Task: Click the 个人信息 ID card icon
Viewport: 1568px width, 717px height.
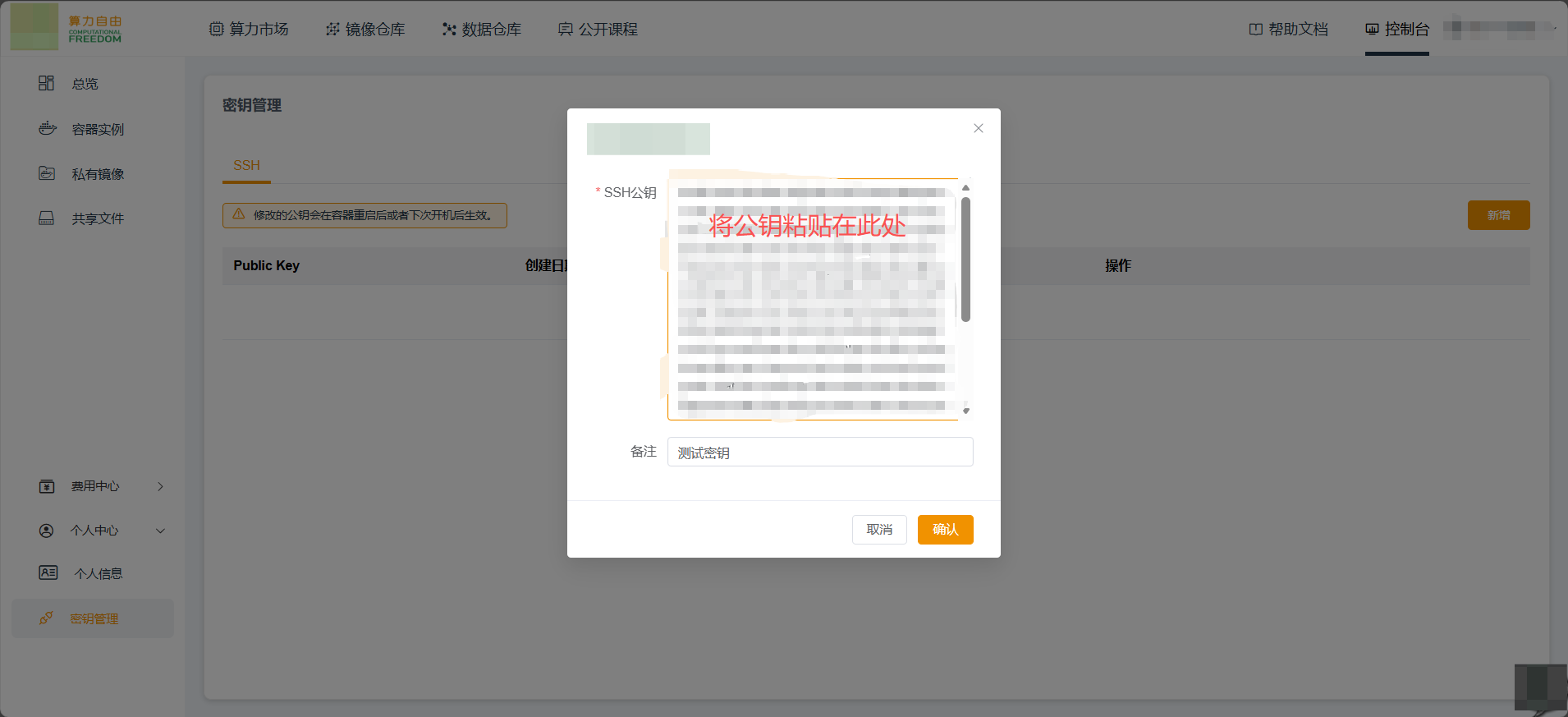Action: [48, 572]
